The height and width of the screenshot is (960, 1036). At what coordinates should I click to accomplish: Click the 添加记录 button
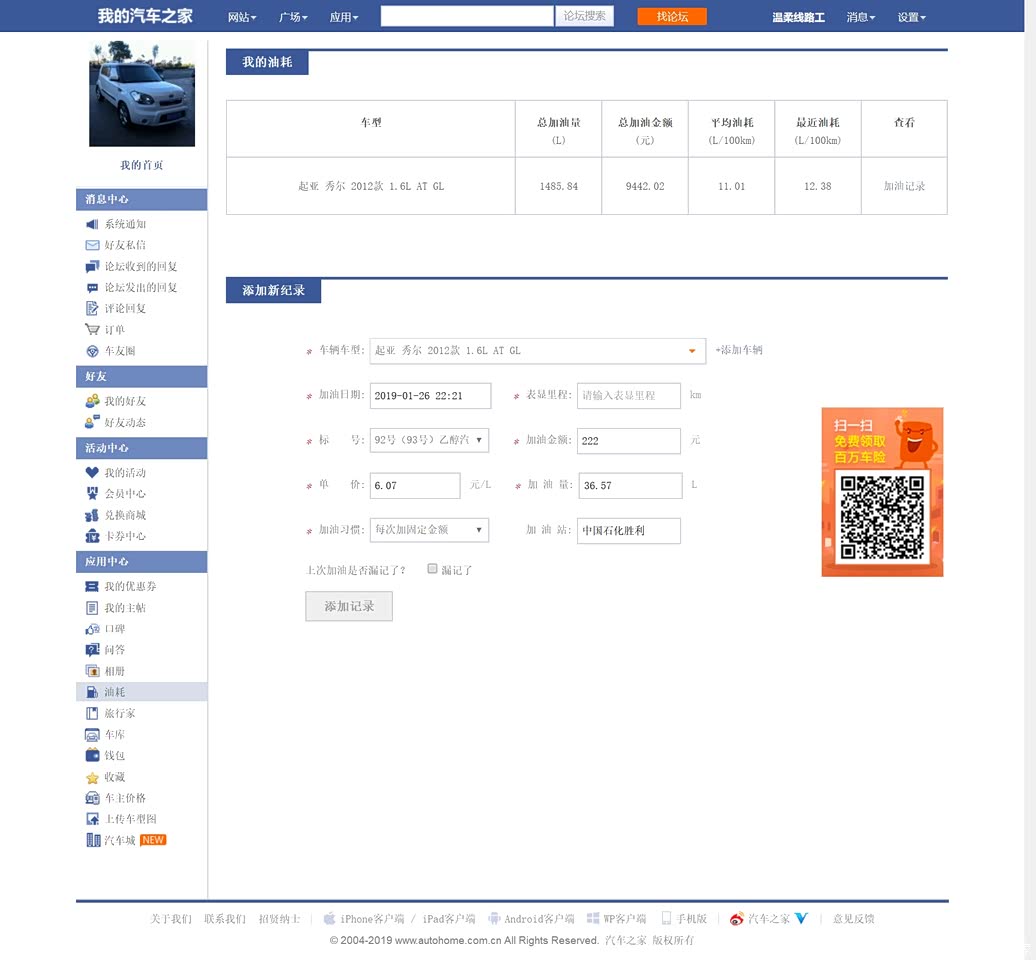point(348,606)
